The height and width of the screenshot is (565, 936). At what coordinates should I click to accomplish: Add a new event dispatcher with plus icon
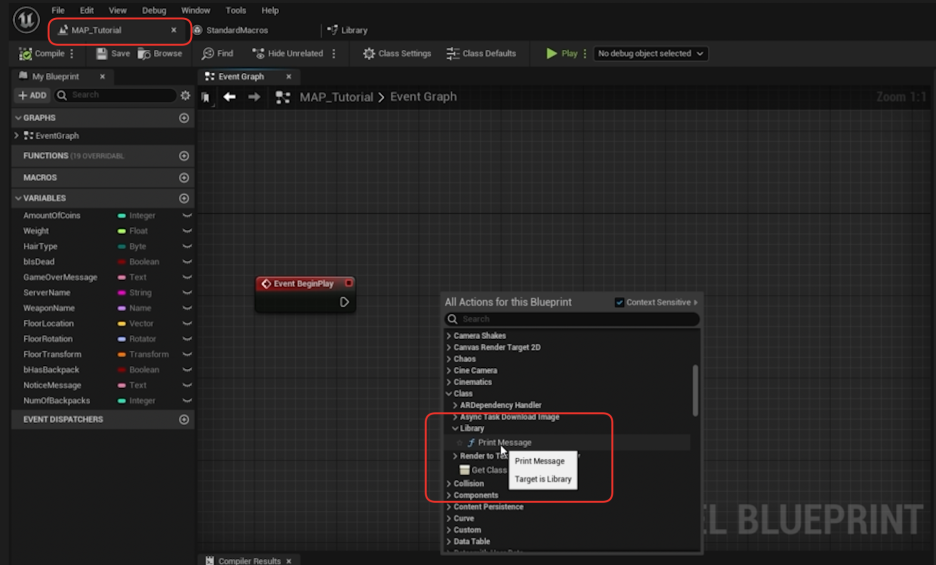pyautogui.click(x=184, y=420)
